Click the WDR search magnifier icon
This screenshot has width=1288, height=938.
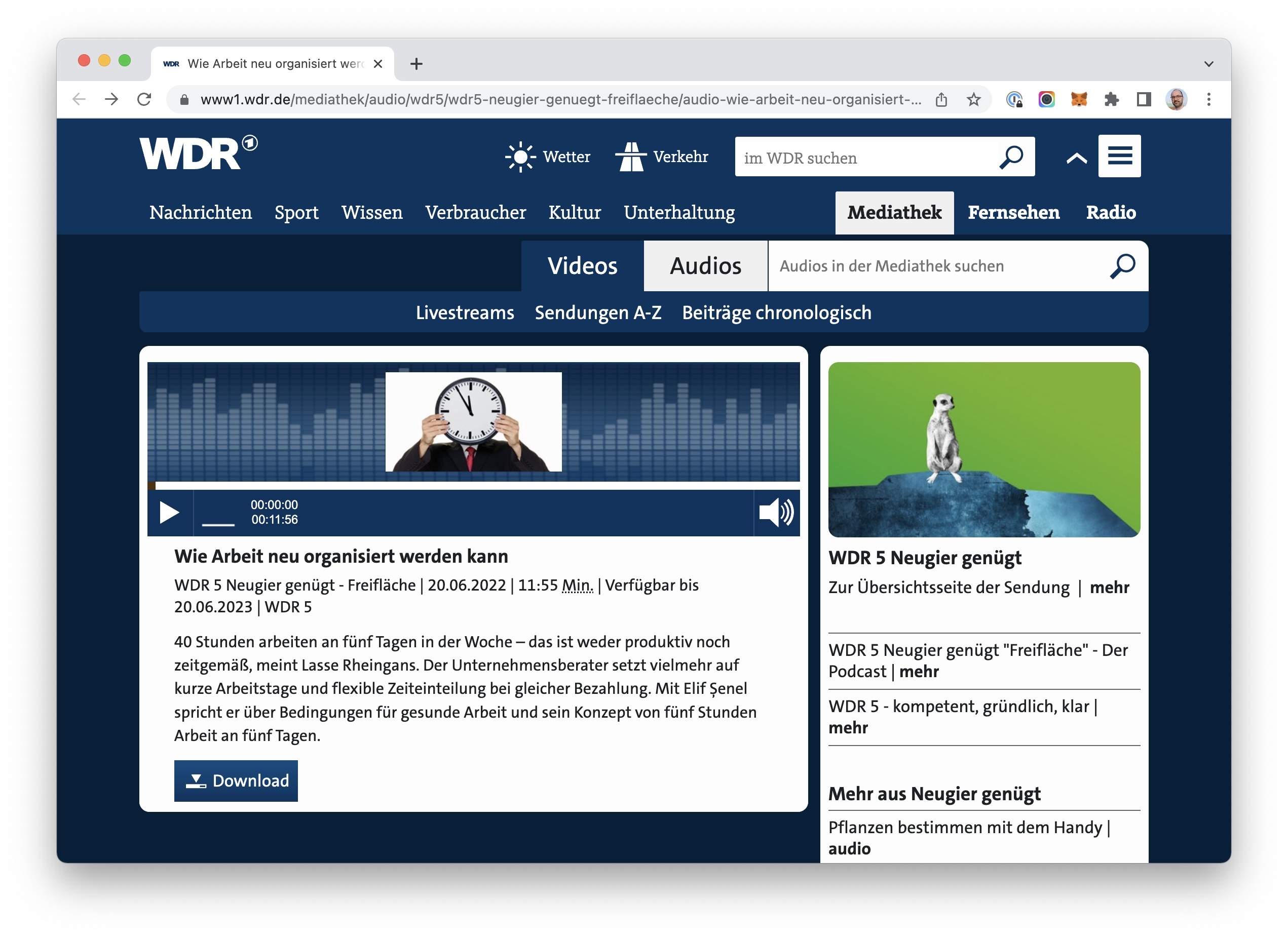tap(1011, 158)
